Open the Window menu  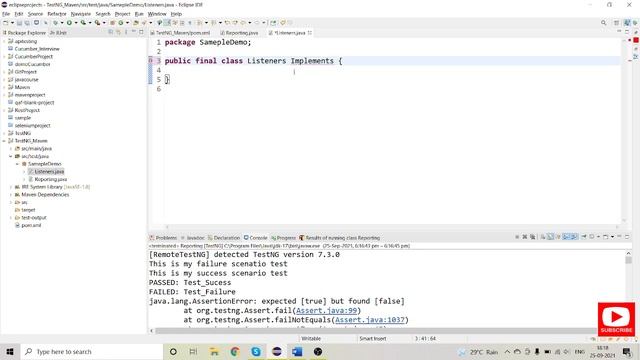coord(157,14)
